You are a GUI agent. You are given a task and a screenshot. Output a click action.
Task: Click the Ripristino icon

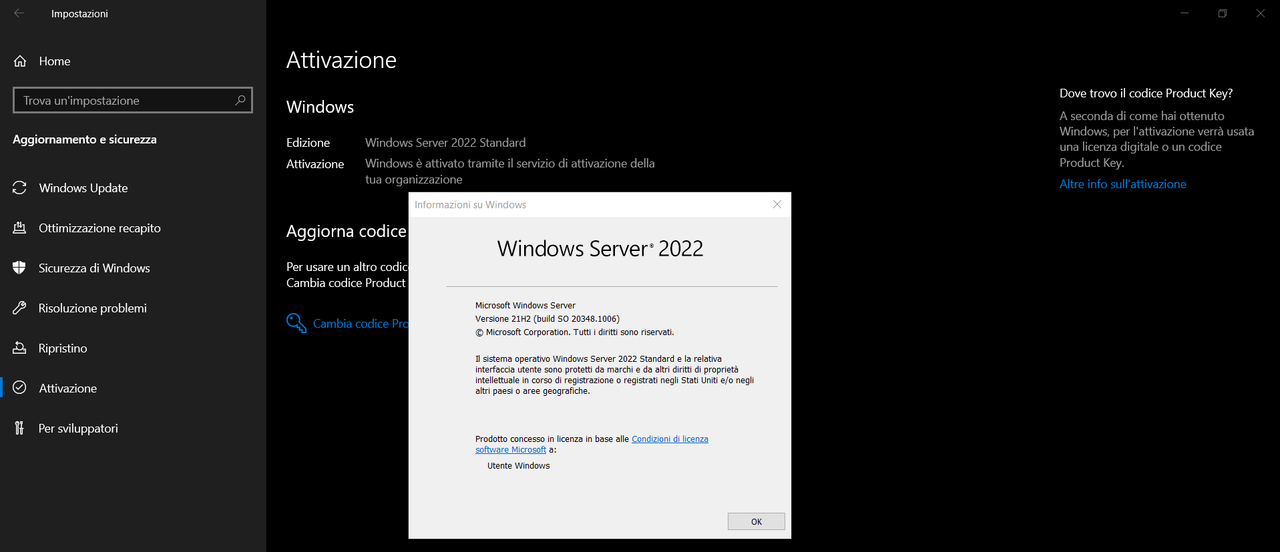point(19,348)
